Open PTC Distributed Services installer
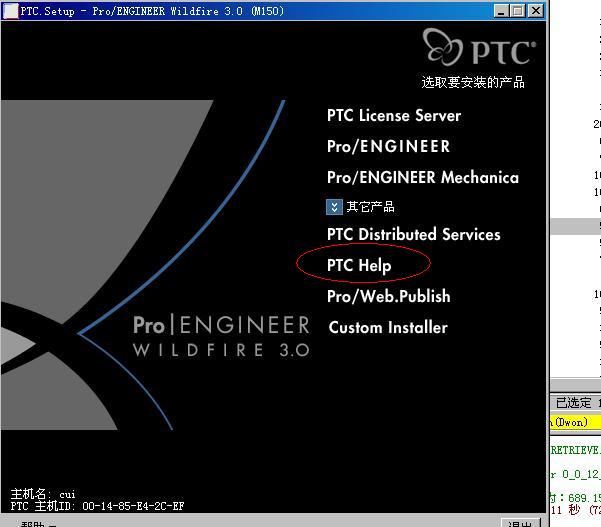601x527 pixels. tap(414, 234)
